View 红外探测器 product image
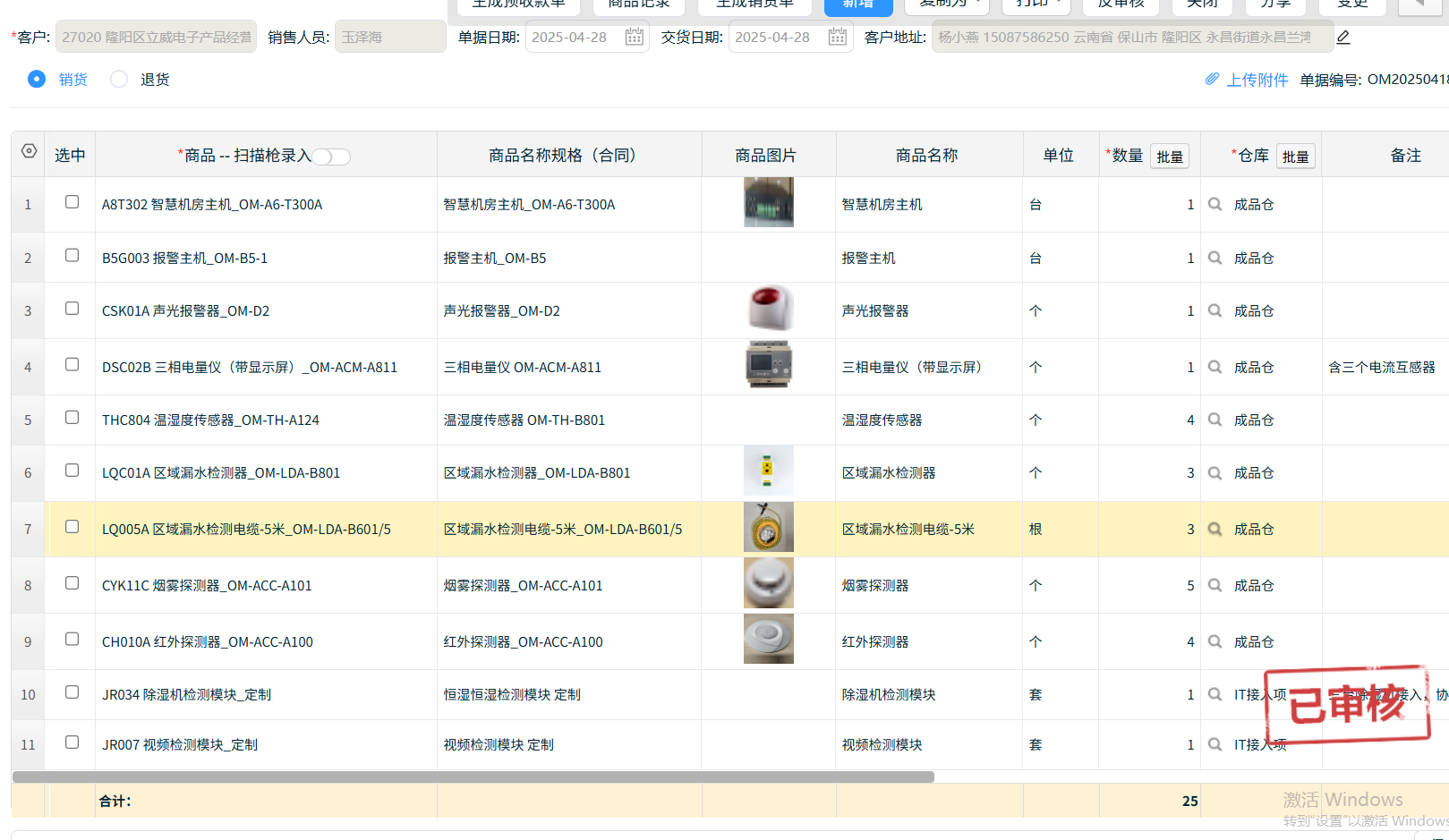1449x840 pixels. coord(769,639)
